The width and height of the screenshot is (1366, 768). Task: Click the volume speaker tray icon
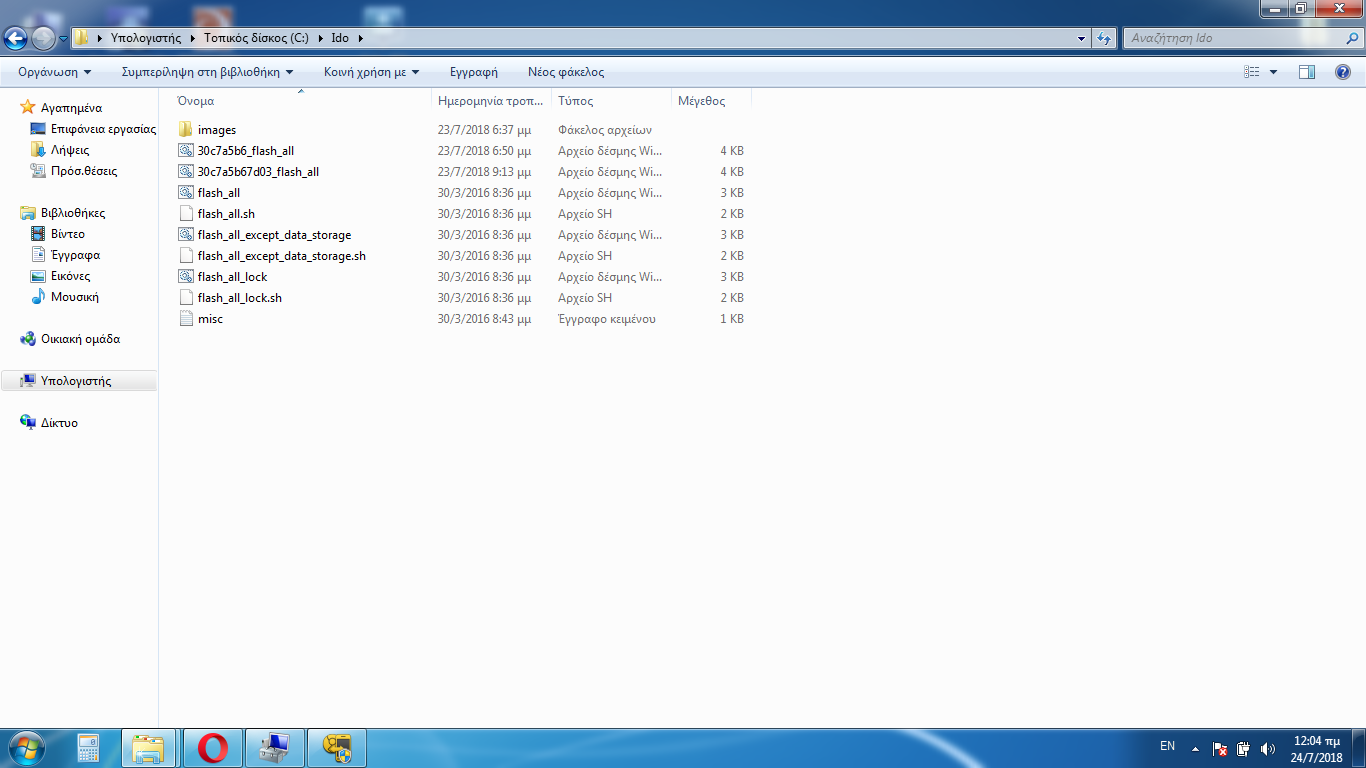click(x=1268, y=748)
